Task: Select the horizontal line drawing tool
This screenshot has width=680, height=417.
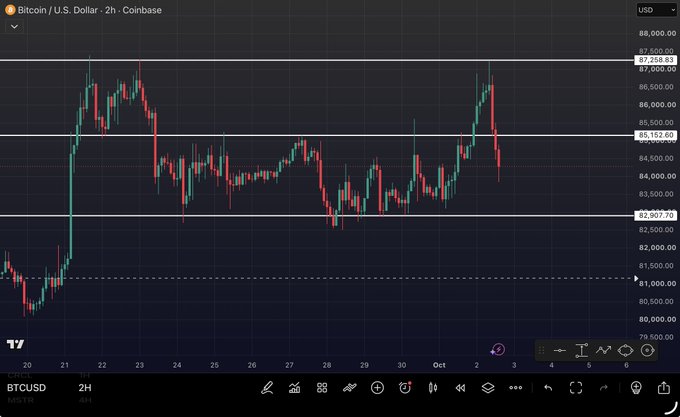Action: pos(559,350)
